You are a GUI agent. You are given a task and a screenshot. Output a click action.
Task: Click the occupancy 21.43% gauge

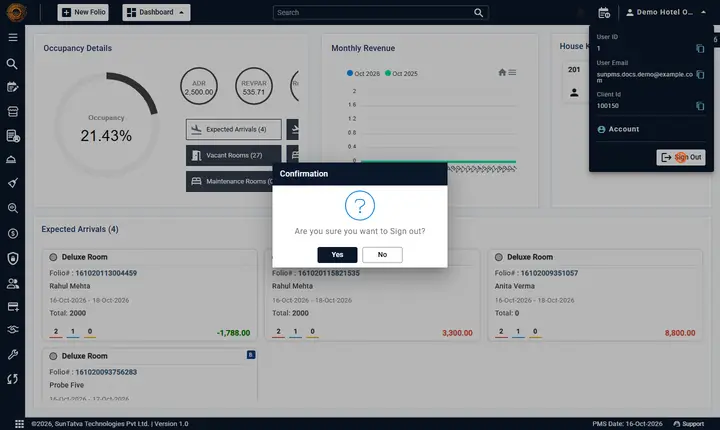point(106,124)
